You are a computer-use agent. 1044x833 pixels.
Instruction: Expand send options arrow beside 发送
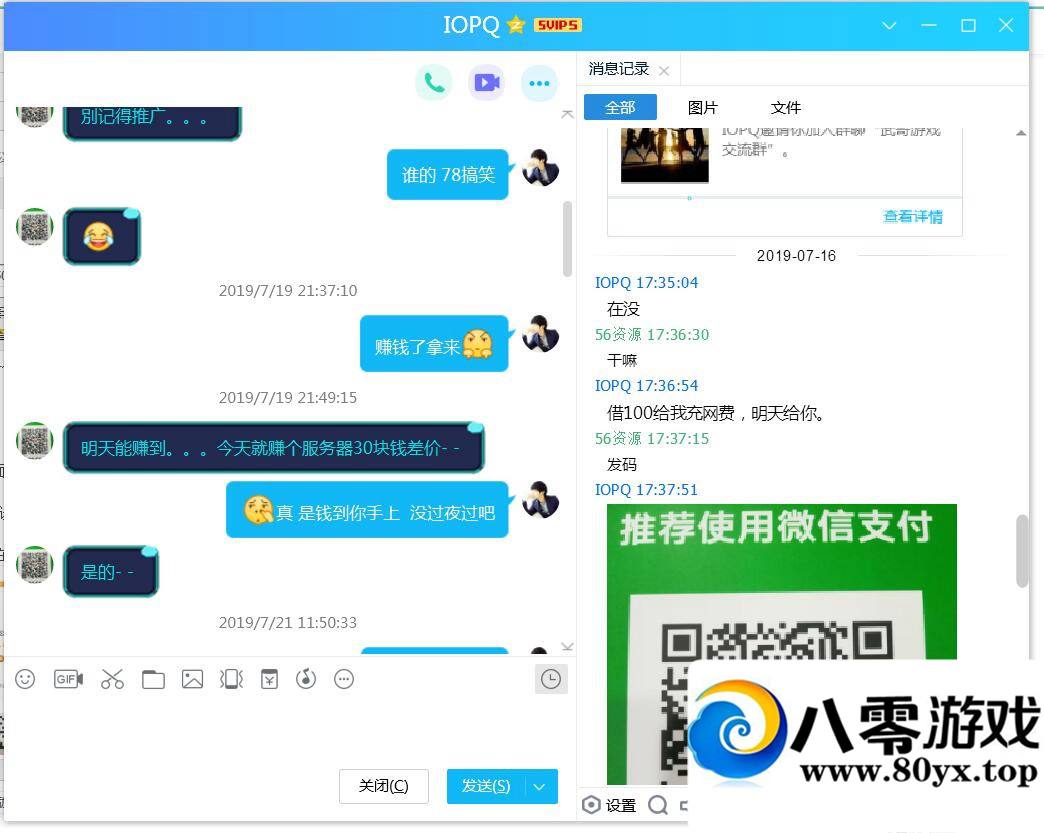tap(540, 786)
